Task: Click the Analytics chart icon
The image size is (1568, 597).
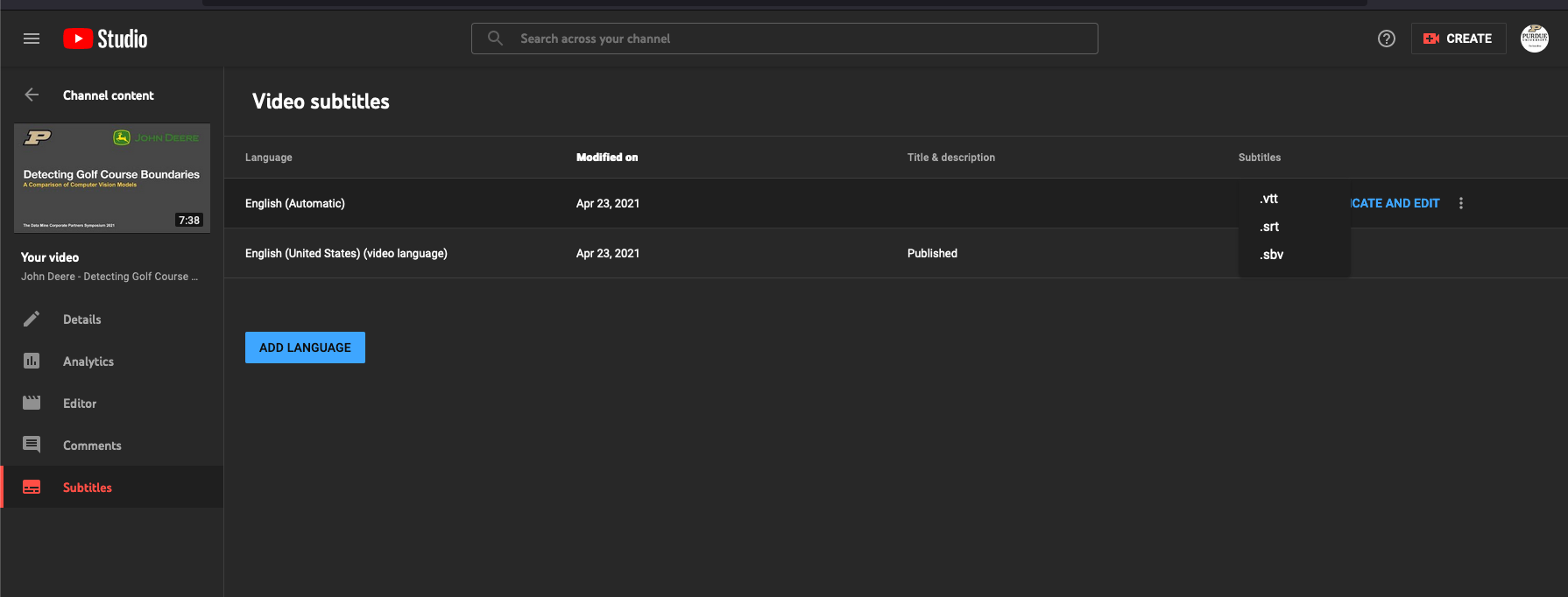Action: [32, 361]
